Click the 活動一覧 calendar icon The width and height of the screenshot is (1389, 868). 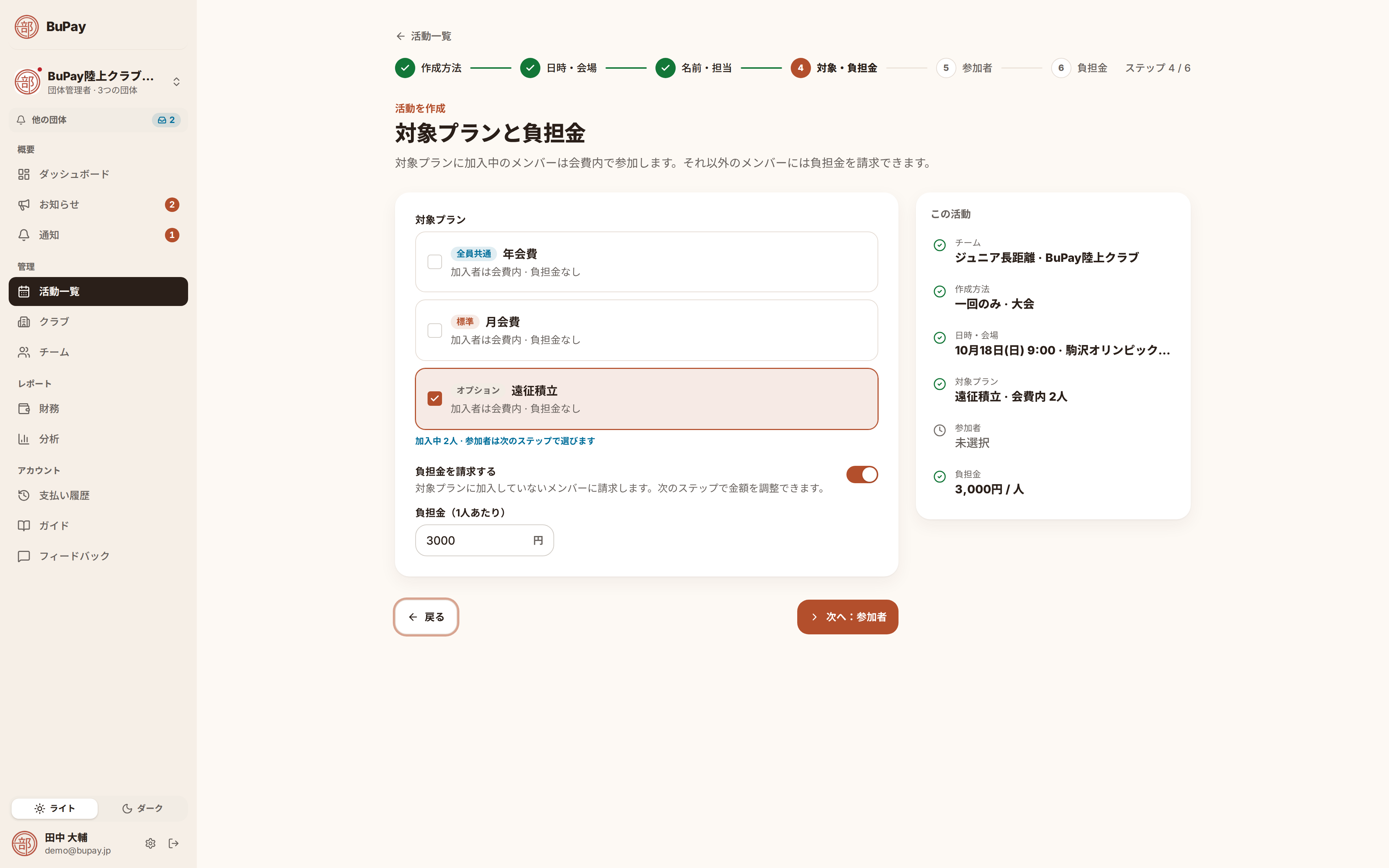pos(24,292)
